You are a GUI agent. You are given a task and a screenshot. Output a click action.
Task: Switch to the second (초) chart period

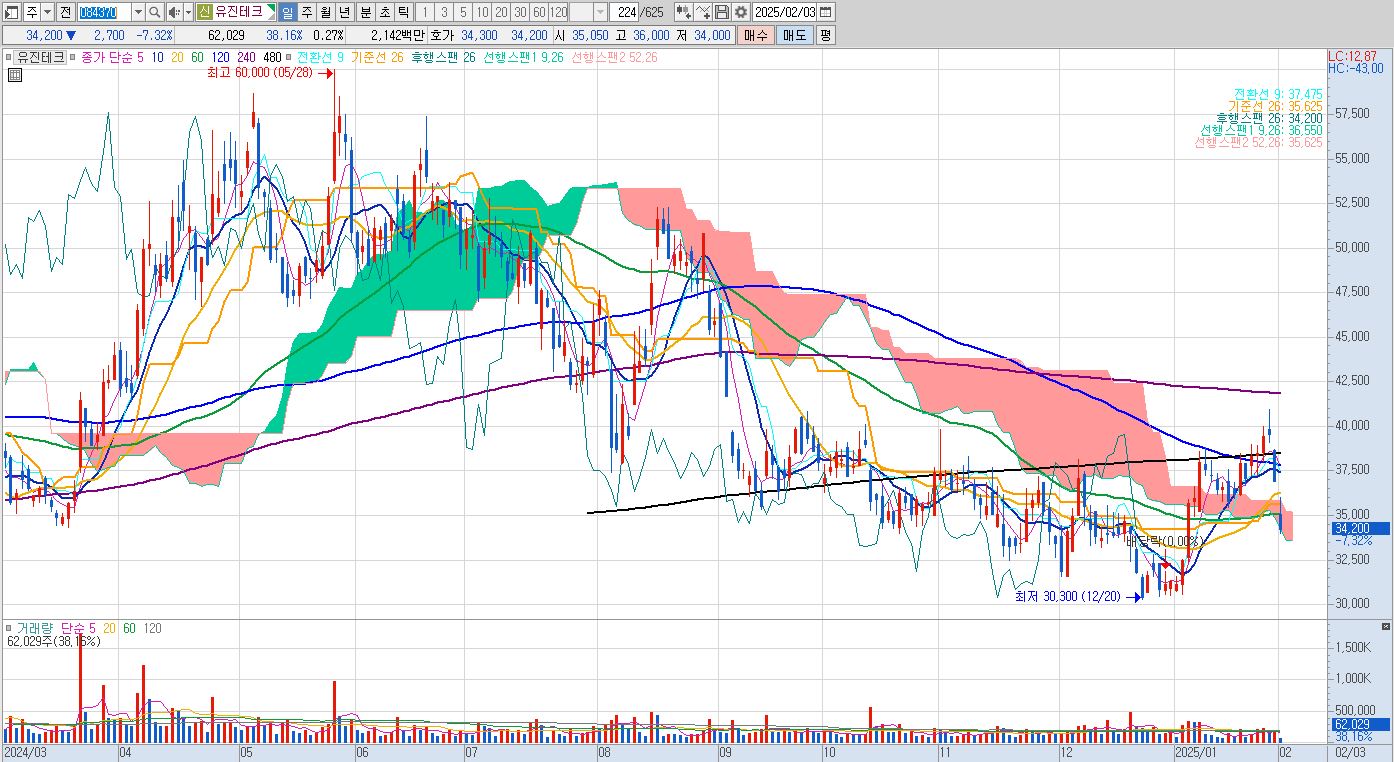[x=383, y=12]
